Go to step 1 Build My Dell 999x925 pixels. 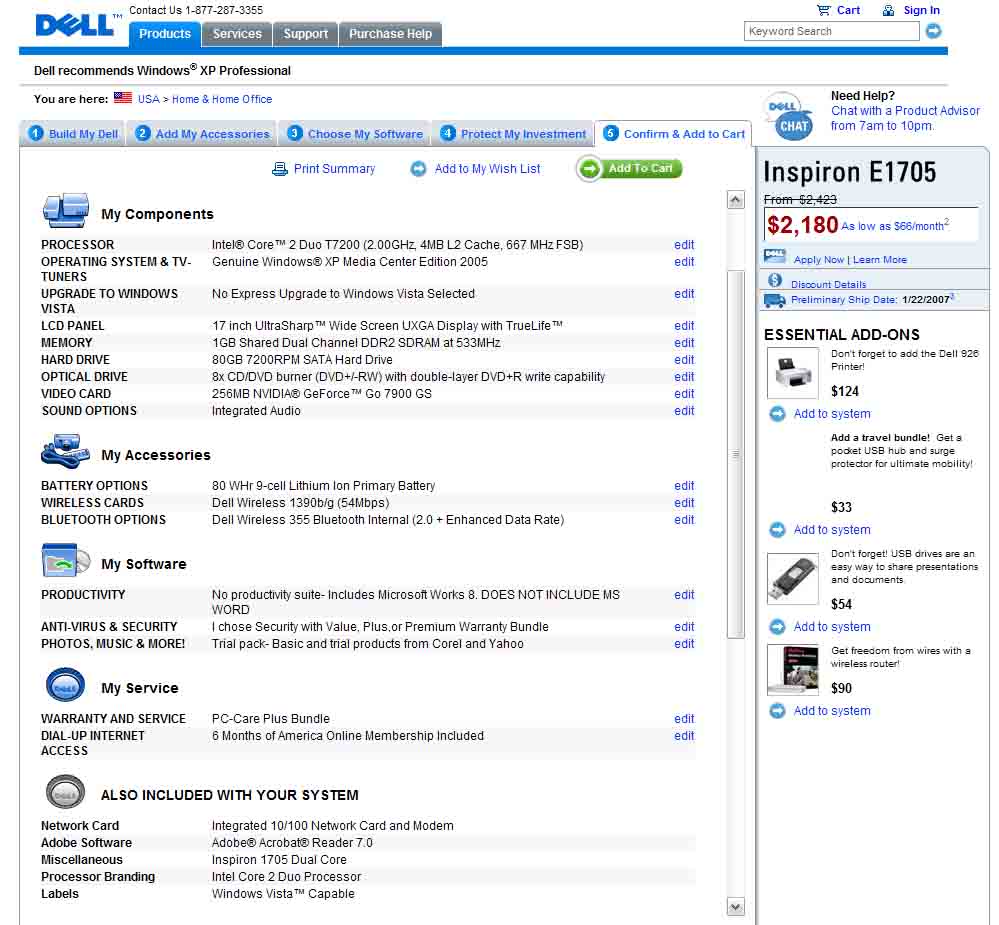coord(73,134)
